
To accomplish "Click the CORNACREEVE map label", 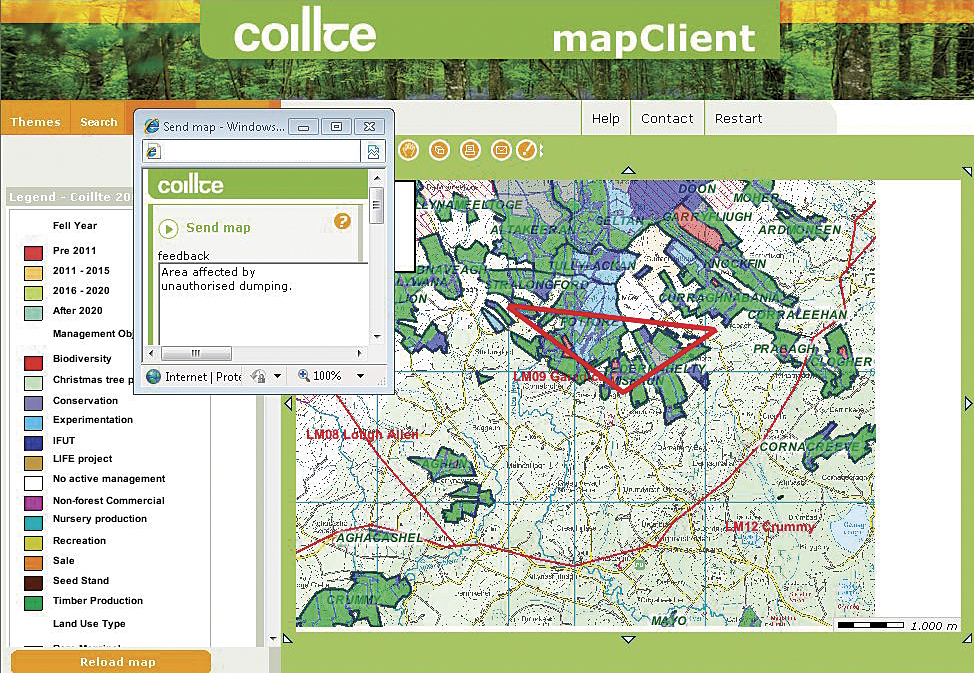I will point(810,446).
